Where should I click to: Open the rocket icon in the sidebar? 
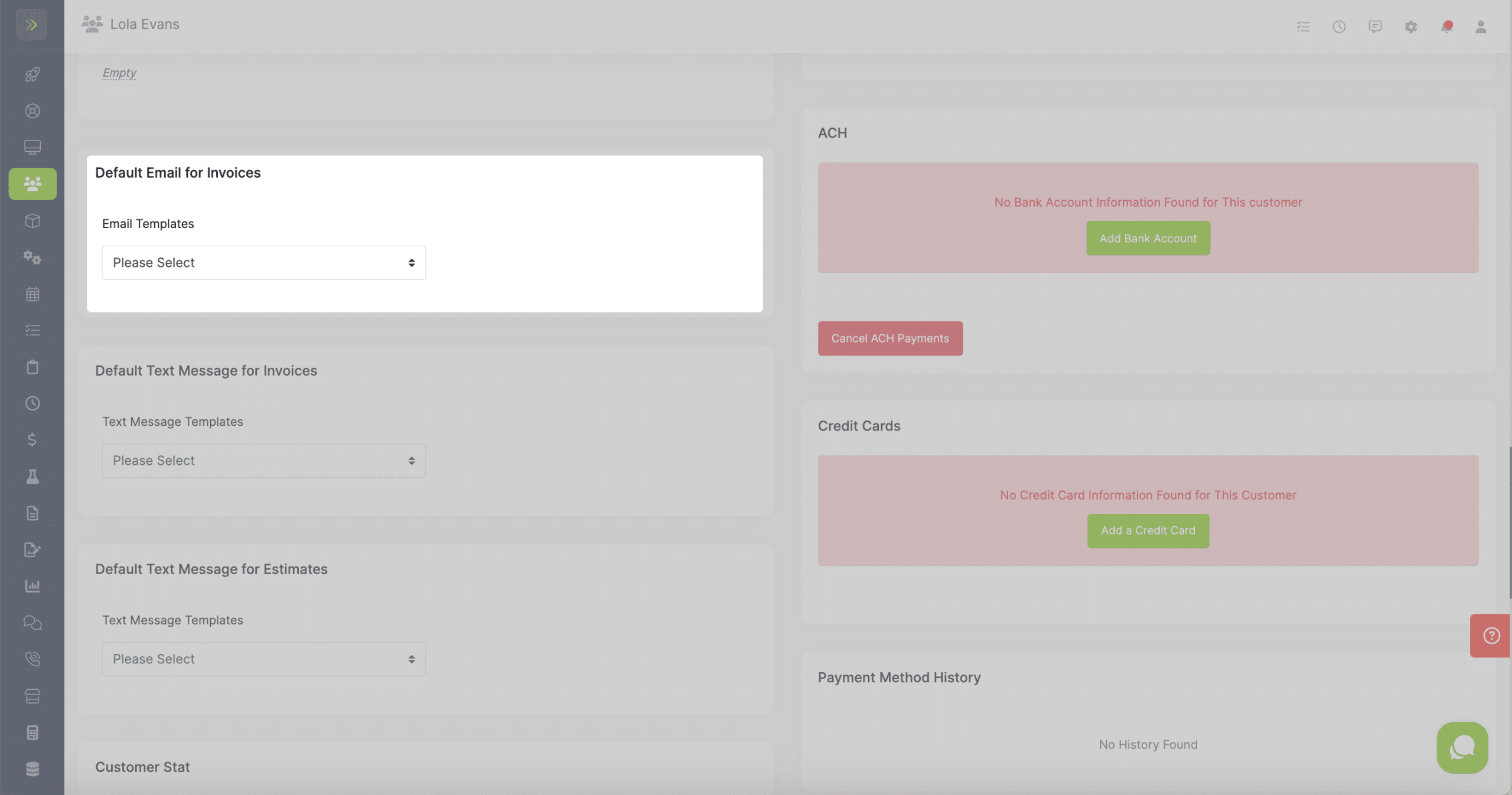point(32,74)
